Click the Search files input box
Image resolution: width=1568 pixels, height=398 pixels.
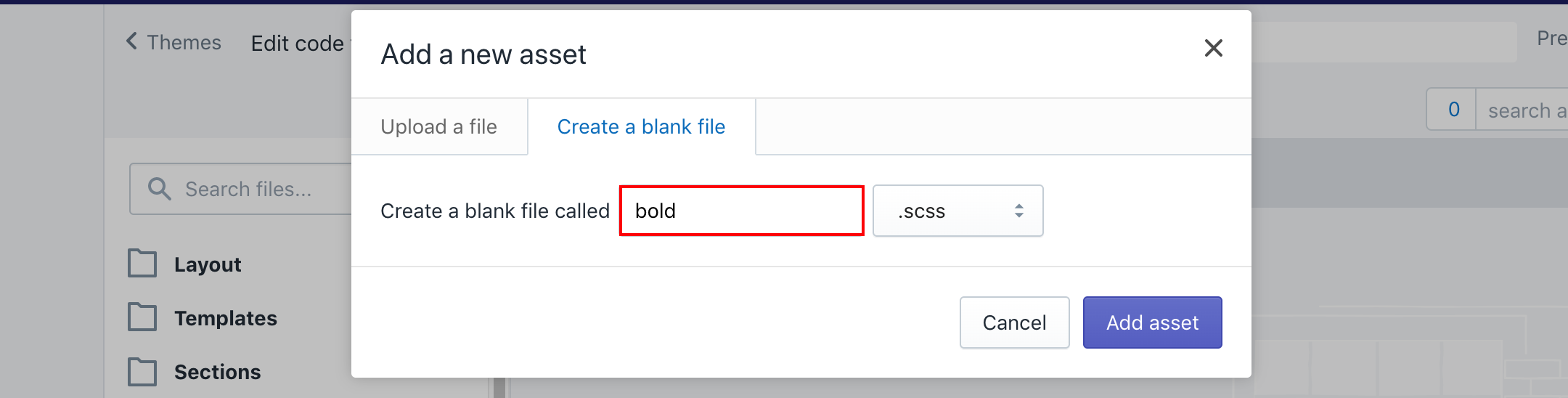pyautogui.click(x=241, y=189)
